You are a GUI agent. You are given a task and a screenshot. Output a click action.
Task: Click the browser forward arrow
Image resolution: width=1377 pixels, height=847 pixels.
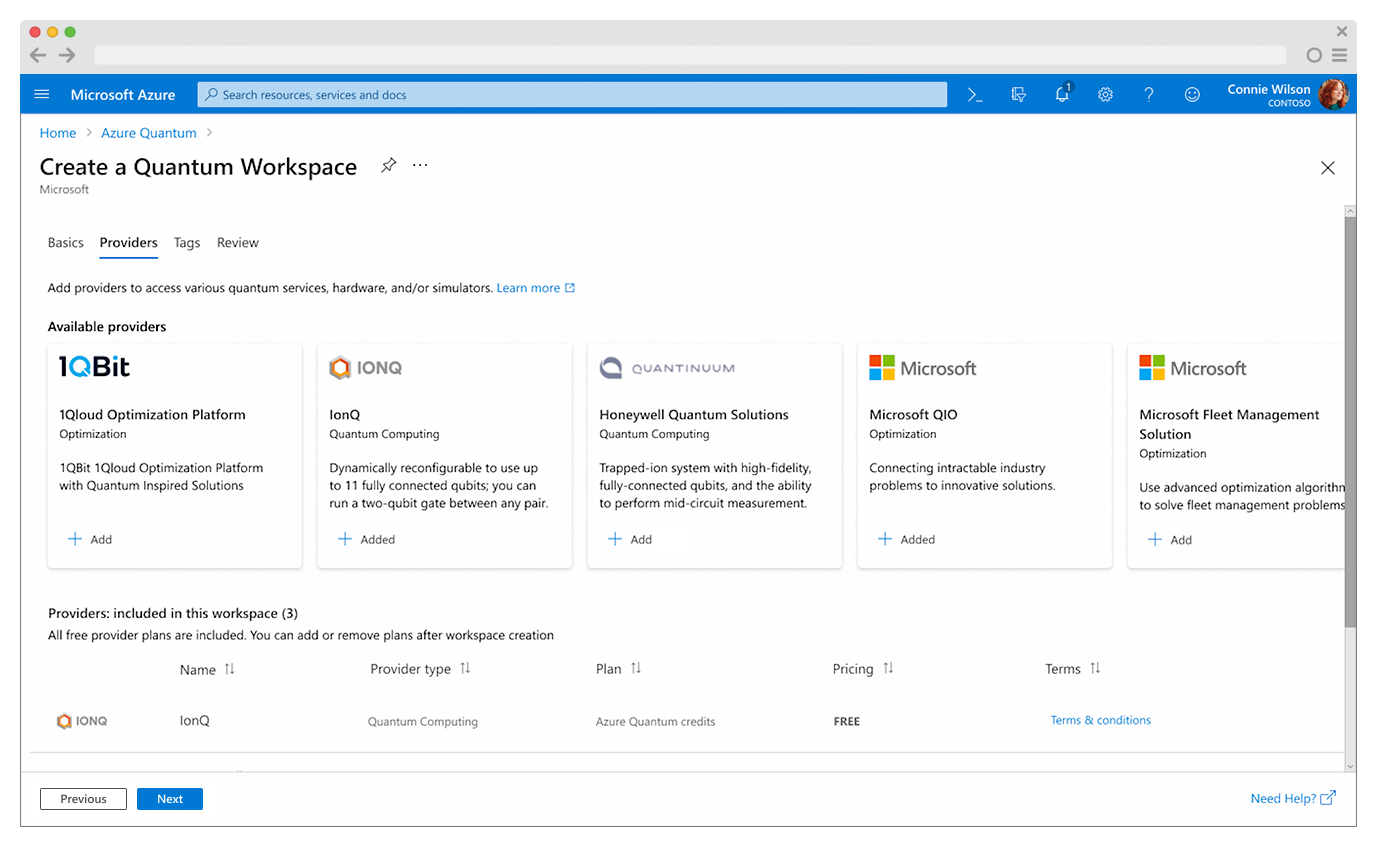67,55
